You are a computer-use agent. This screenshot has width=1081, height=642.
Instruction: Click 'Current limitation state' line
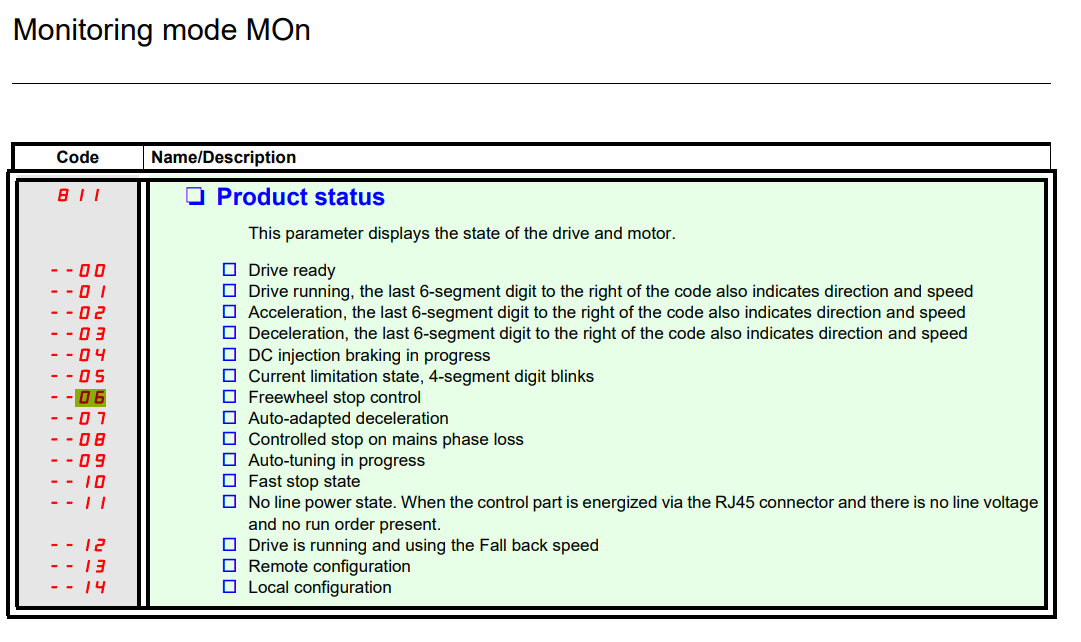(x=421, y=377)
